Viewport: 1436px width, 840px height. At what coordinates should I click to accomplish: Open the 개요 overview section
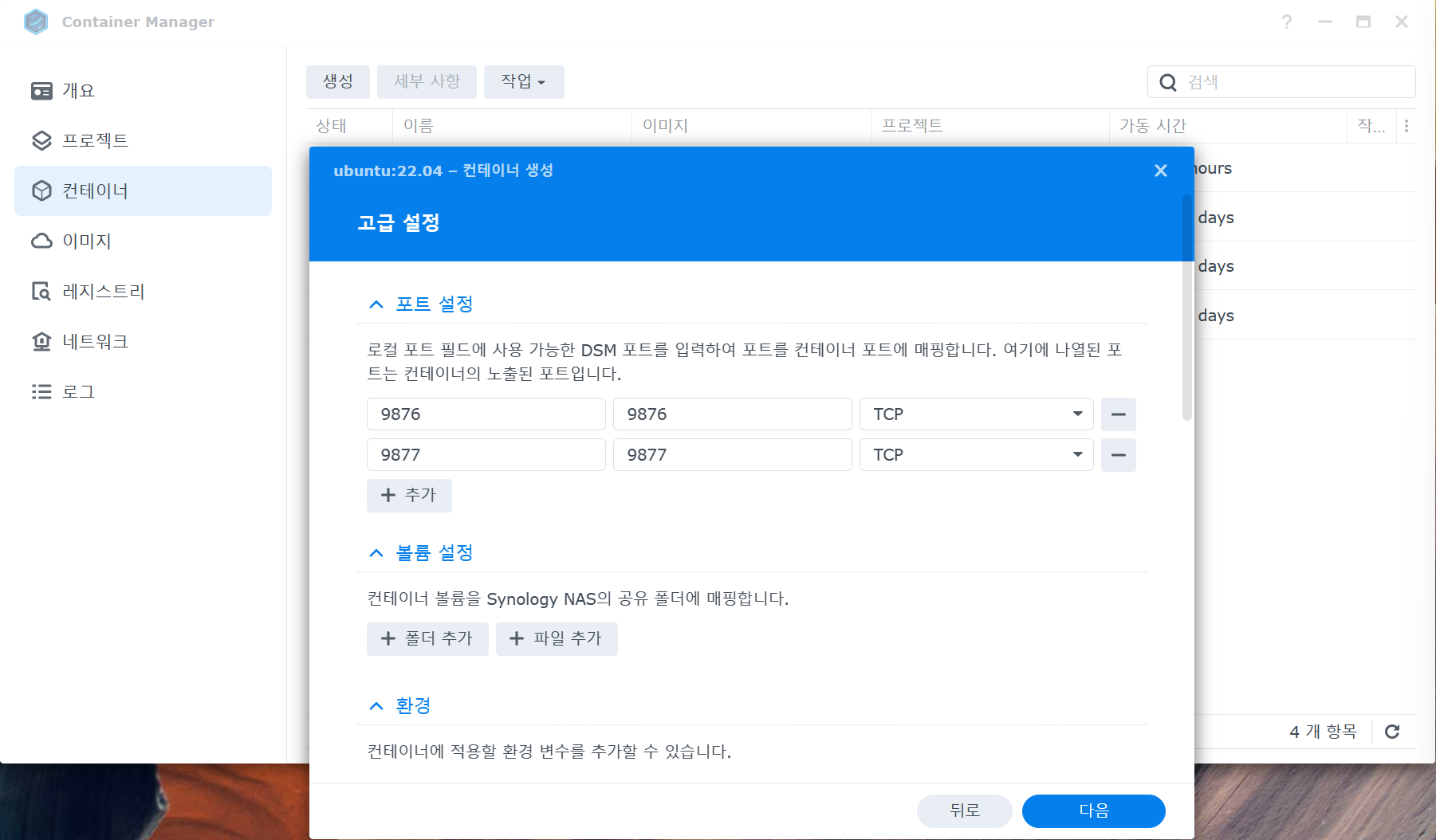click(x=78, y=91)
